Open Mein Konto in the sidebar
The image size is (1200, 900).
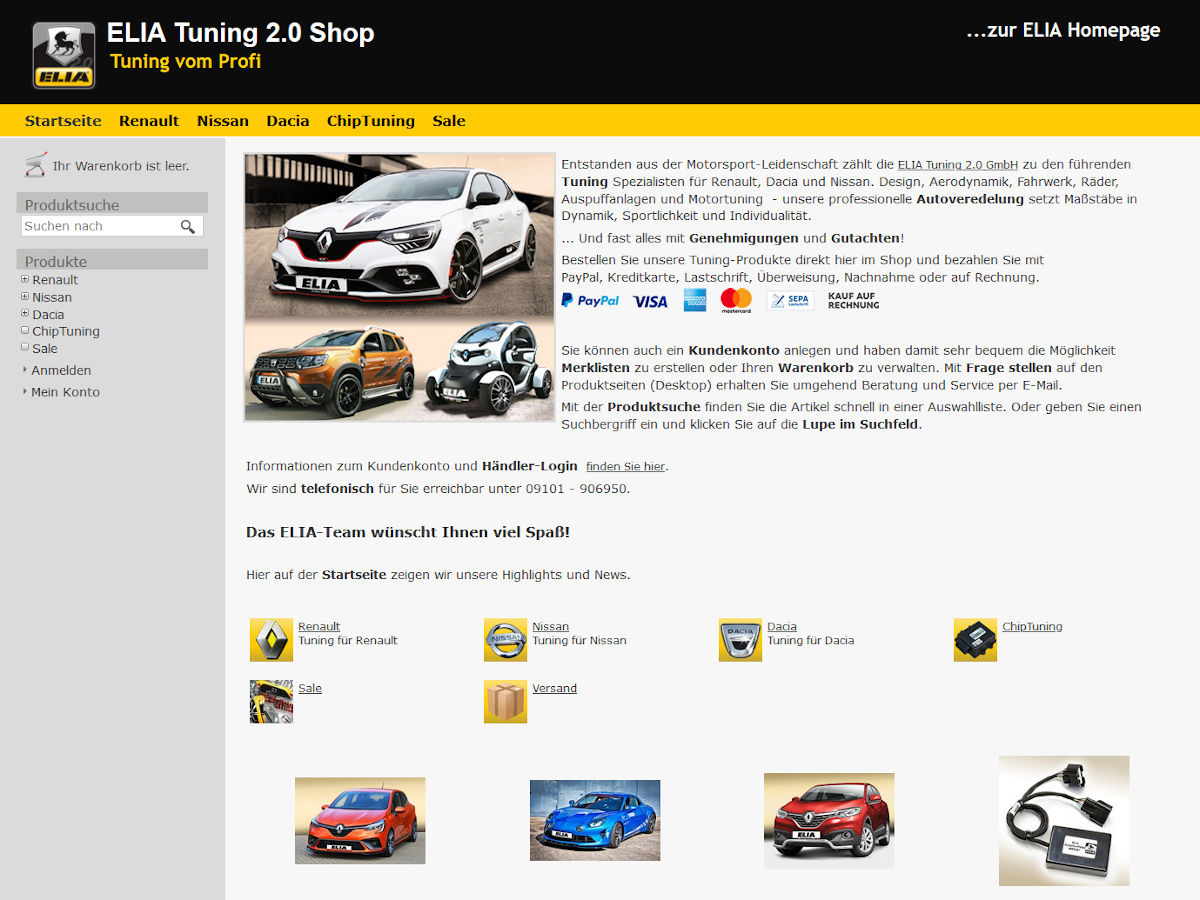pyautogui.click(x=65, y=392)
